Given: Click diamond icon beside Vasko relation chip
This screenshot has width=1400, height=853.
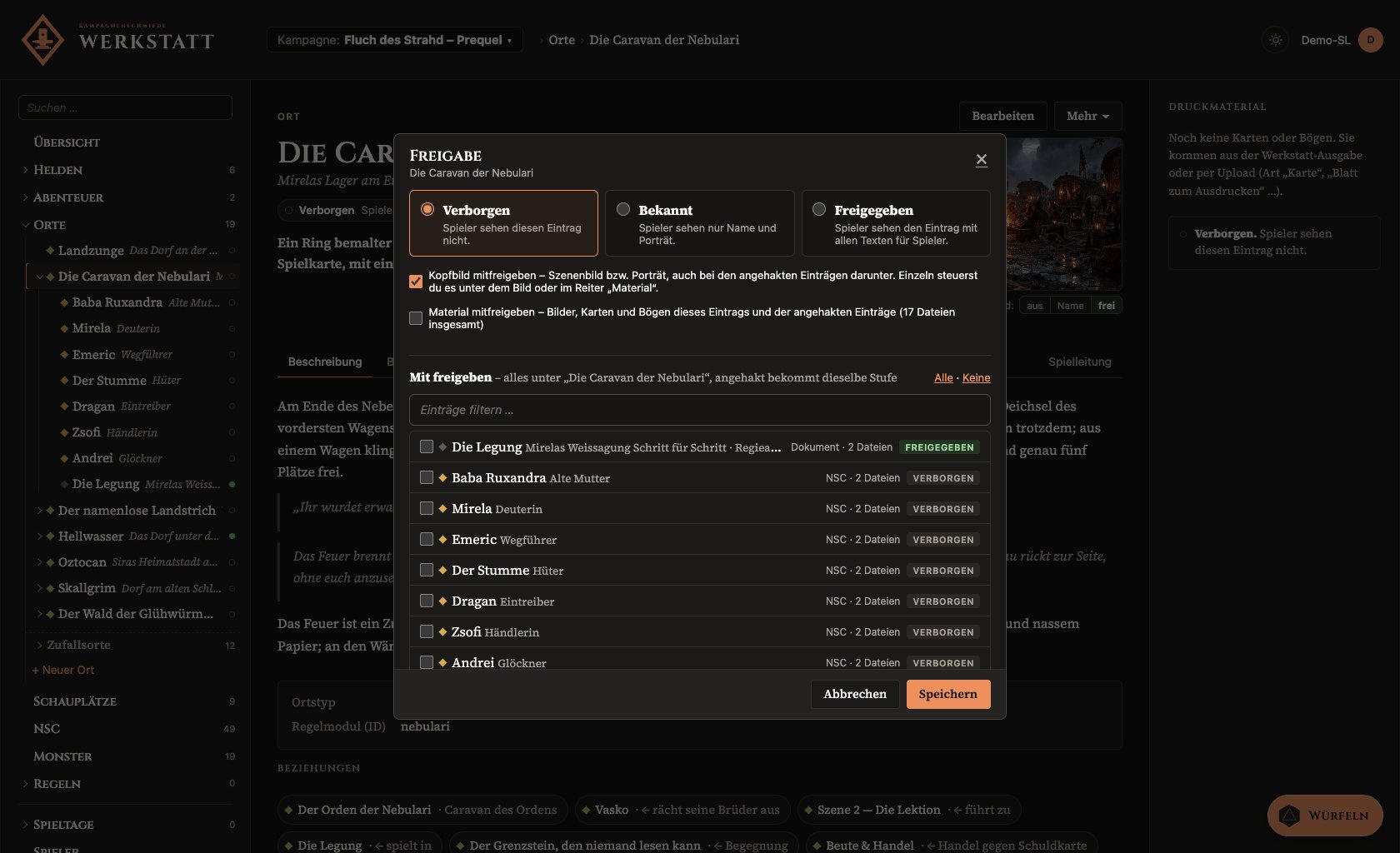Looking at the screenshot, I should pos(587,810).
